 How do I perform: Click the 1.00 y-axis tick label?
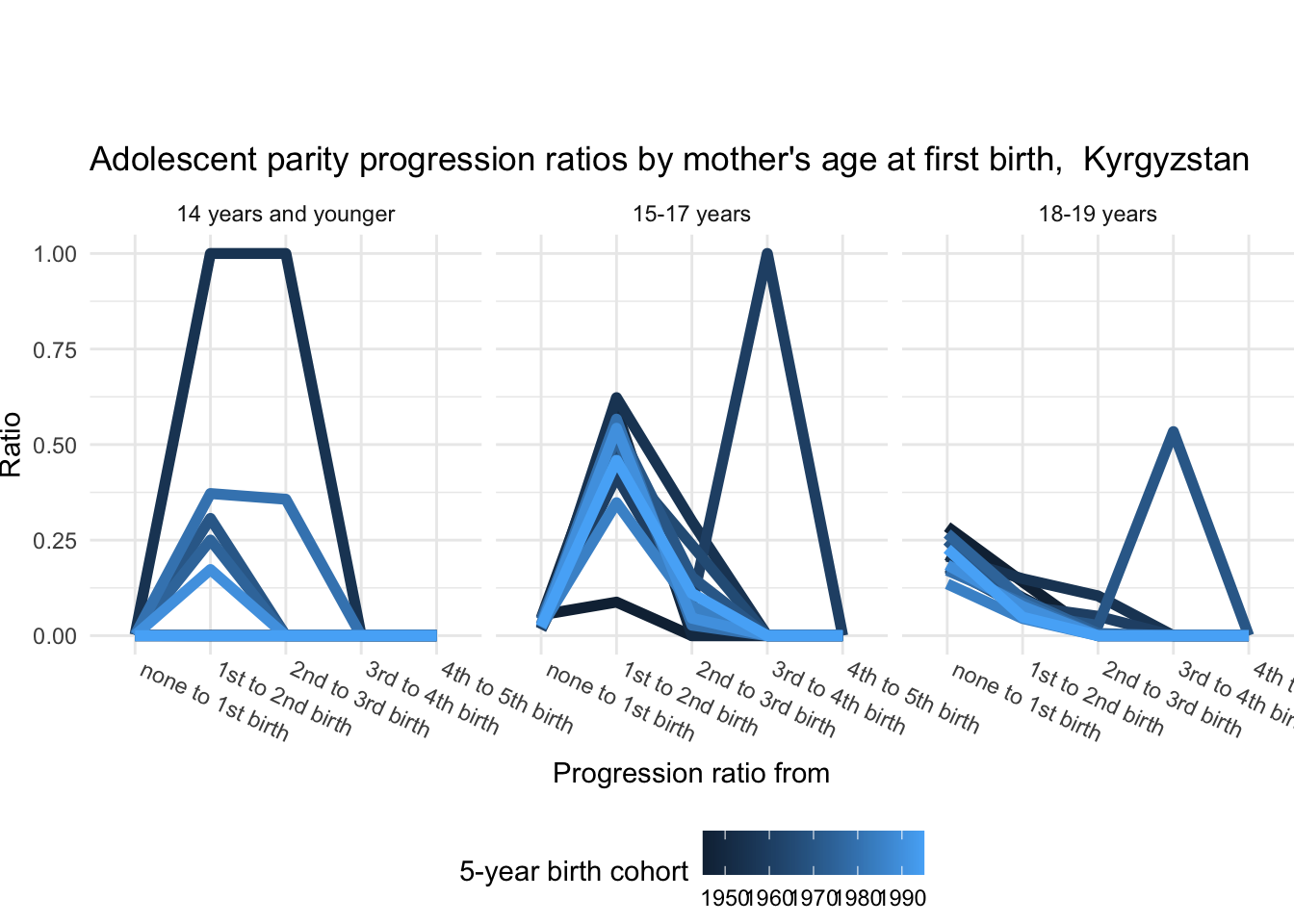point(55,254)
